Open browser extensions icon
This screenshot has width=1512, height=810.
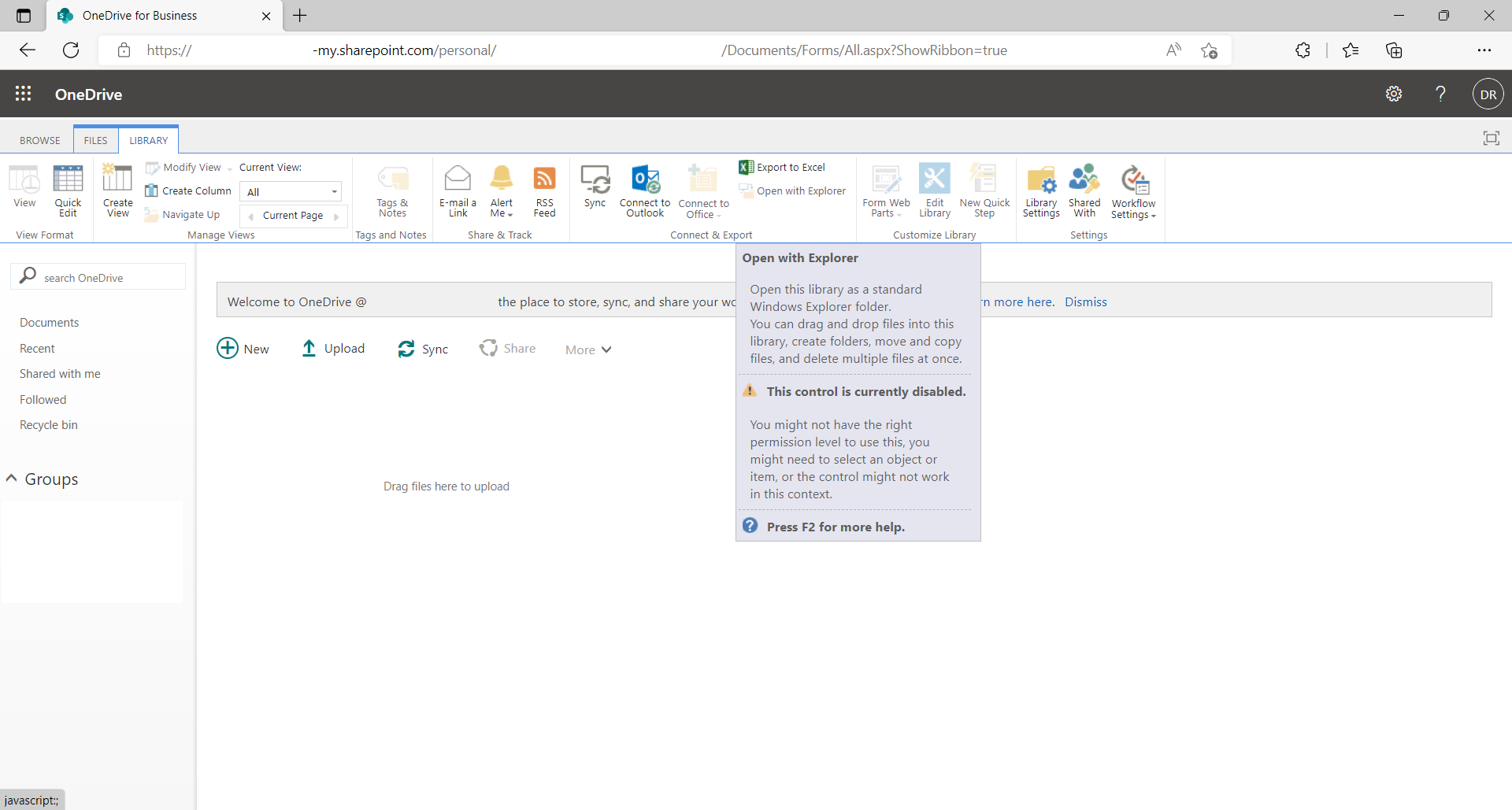(1303, 50)
